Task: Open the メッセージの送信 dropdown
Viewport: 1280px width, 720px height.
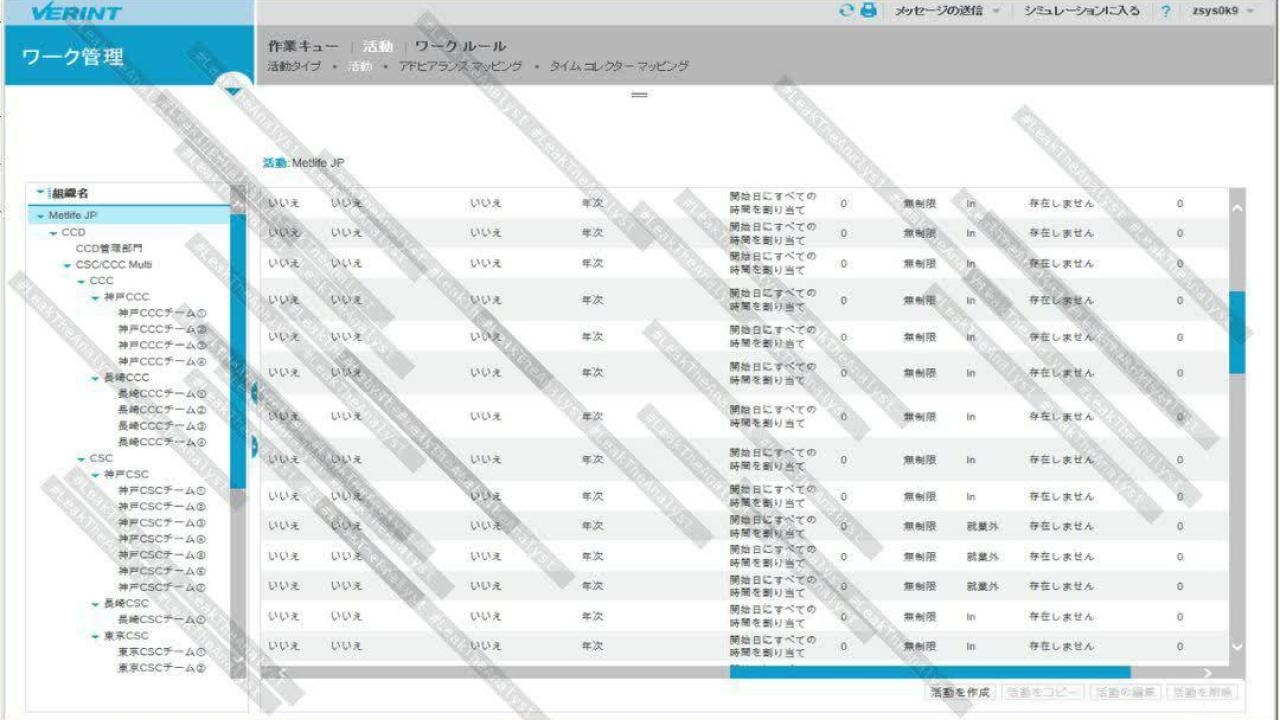Action: click(947, 10)
